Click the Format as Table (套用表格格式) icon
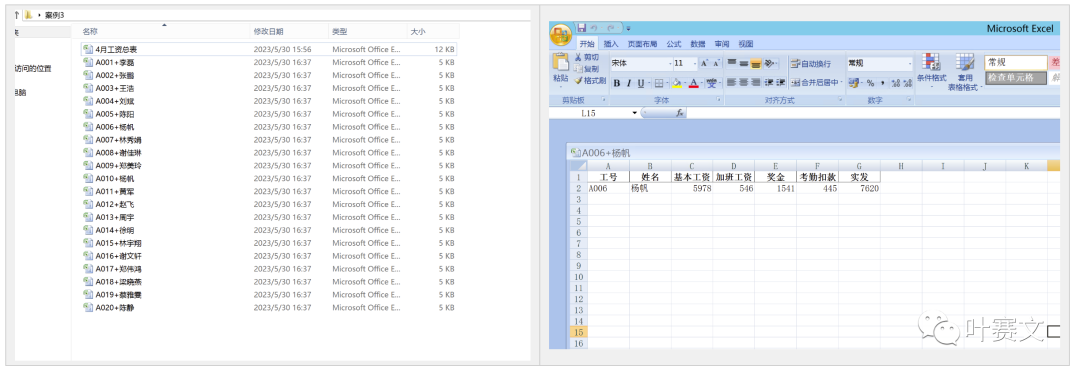 (965, 61)
